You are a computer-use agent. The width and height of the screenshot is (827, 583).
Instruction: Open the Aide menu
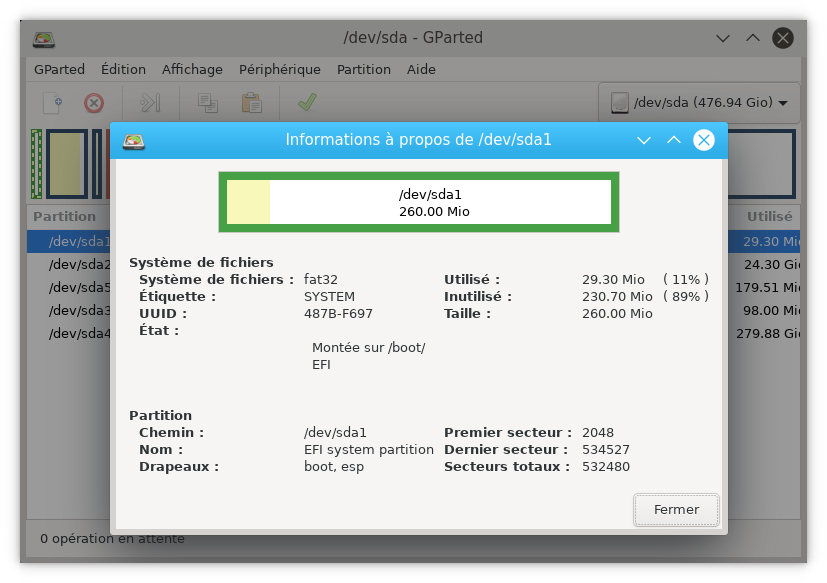pyautogui.click(x=421, y=69)
